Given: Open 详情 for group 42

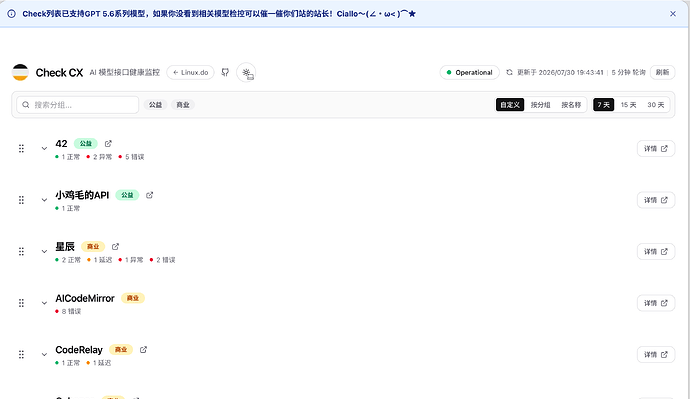Looking at the screenshot, I should tap(656, 149).
